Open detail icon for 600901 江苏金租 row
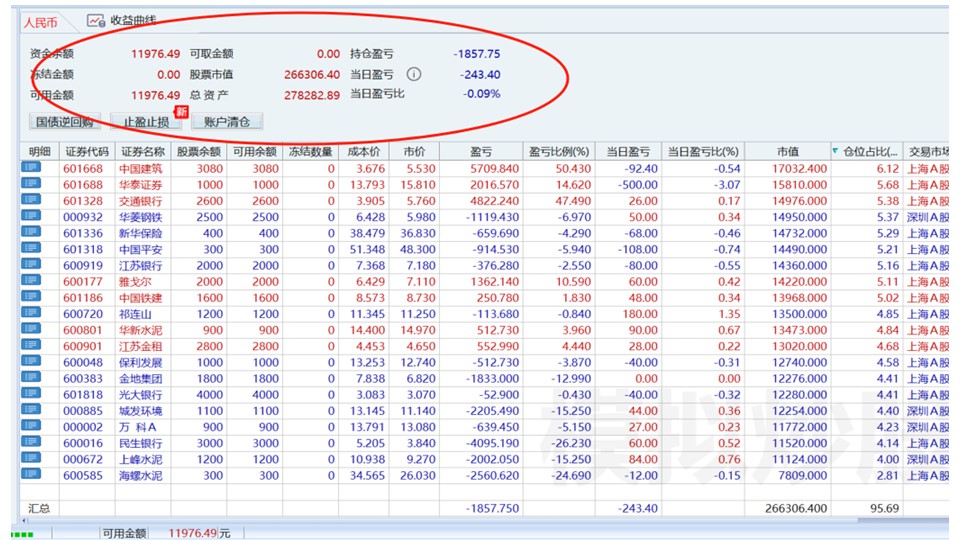The image size is (960, 540). pos(31,345)
